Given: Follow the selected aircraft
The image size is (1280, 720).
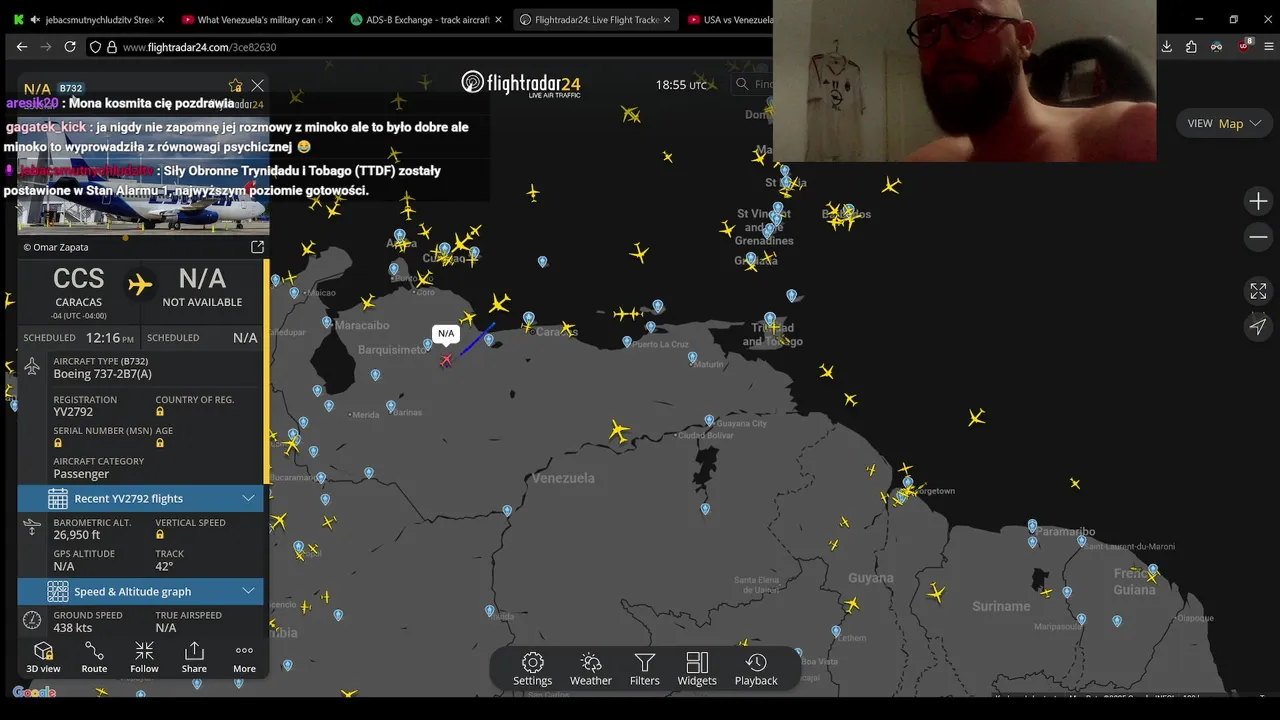Looking at the screenshot, I should point(144,658).
